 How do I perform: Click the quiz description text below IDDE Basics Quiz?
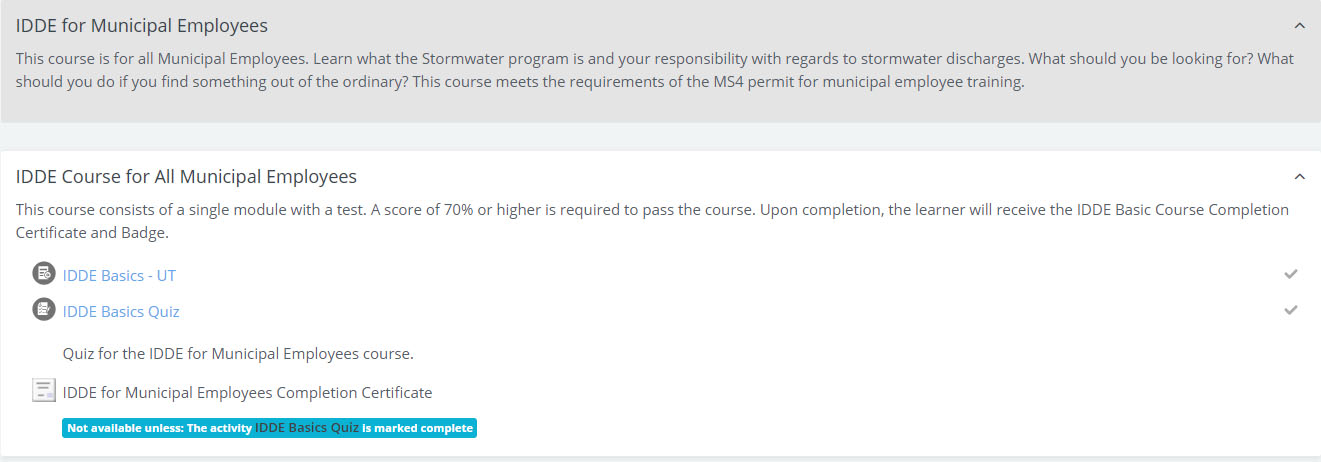pos(238,353)
